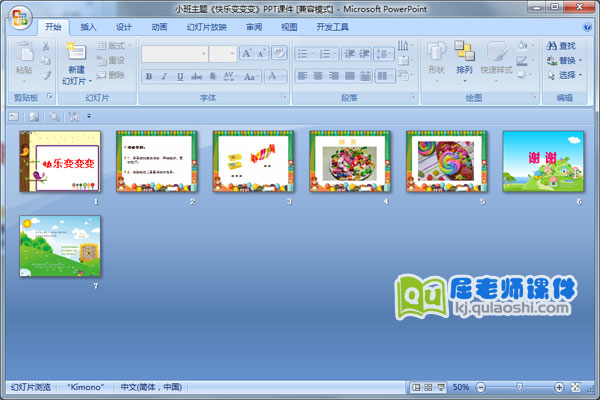
Task: Start slide show from status bar icon
Action: [440, 386]
